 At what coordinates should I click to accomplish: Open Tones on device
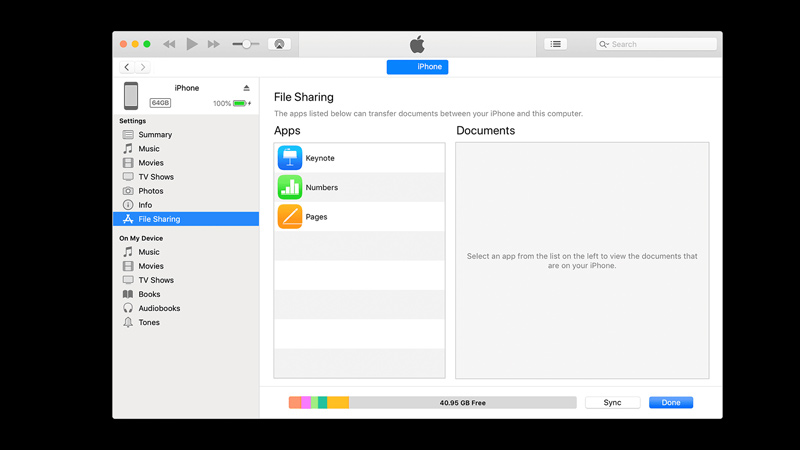pyautogui.click(x=186, y=322)
